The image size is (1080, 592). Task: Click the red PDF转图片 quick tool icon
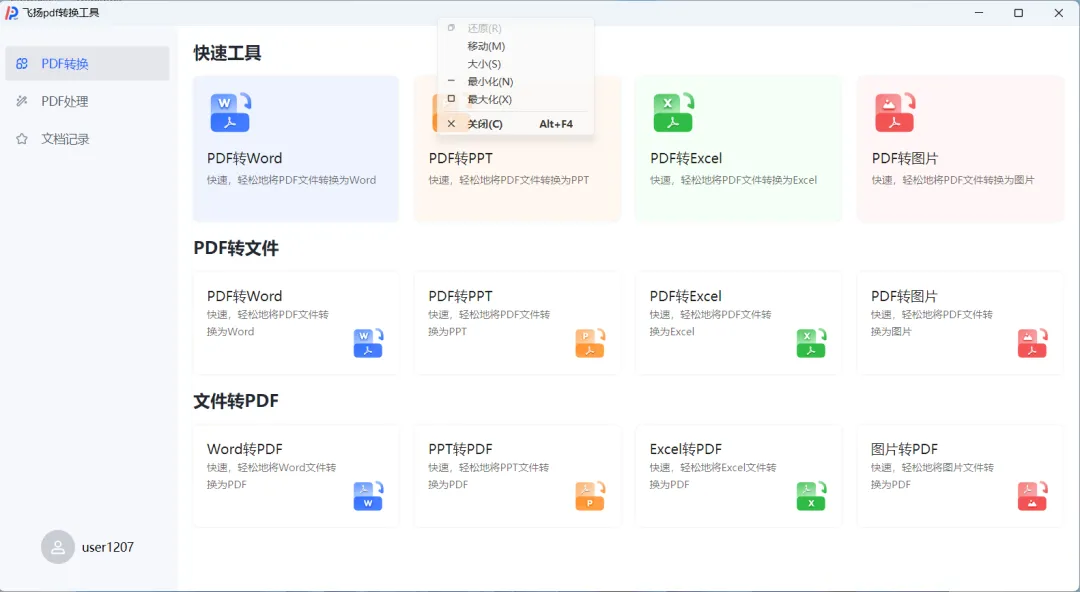(x=895, y=113)
